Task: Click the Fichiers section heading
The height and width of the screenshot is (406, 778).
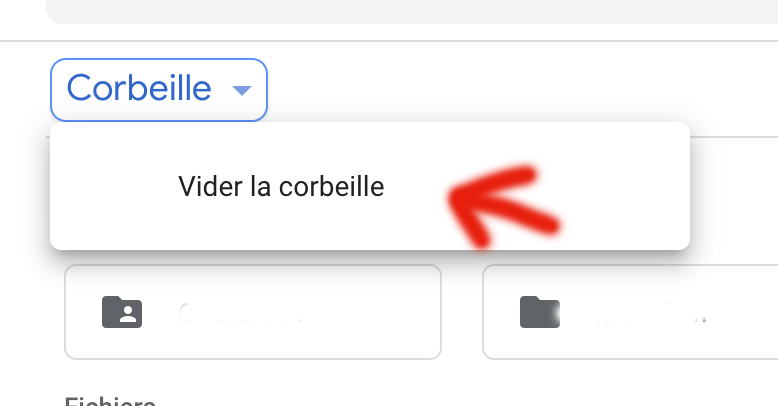Action: pyautogui.click(x=110, y=401)
